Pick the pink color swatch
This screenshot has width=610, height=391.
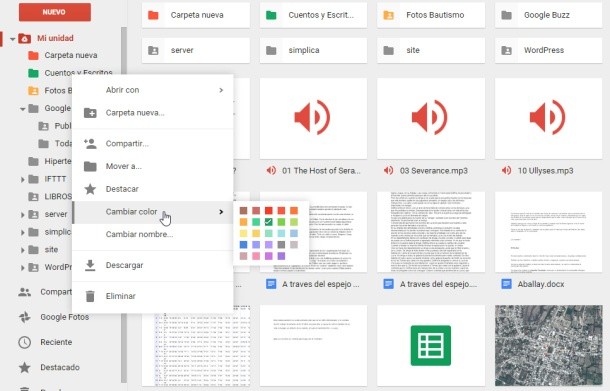256,256
